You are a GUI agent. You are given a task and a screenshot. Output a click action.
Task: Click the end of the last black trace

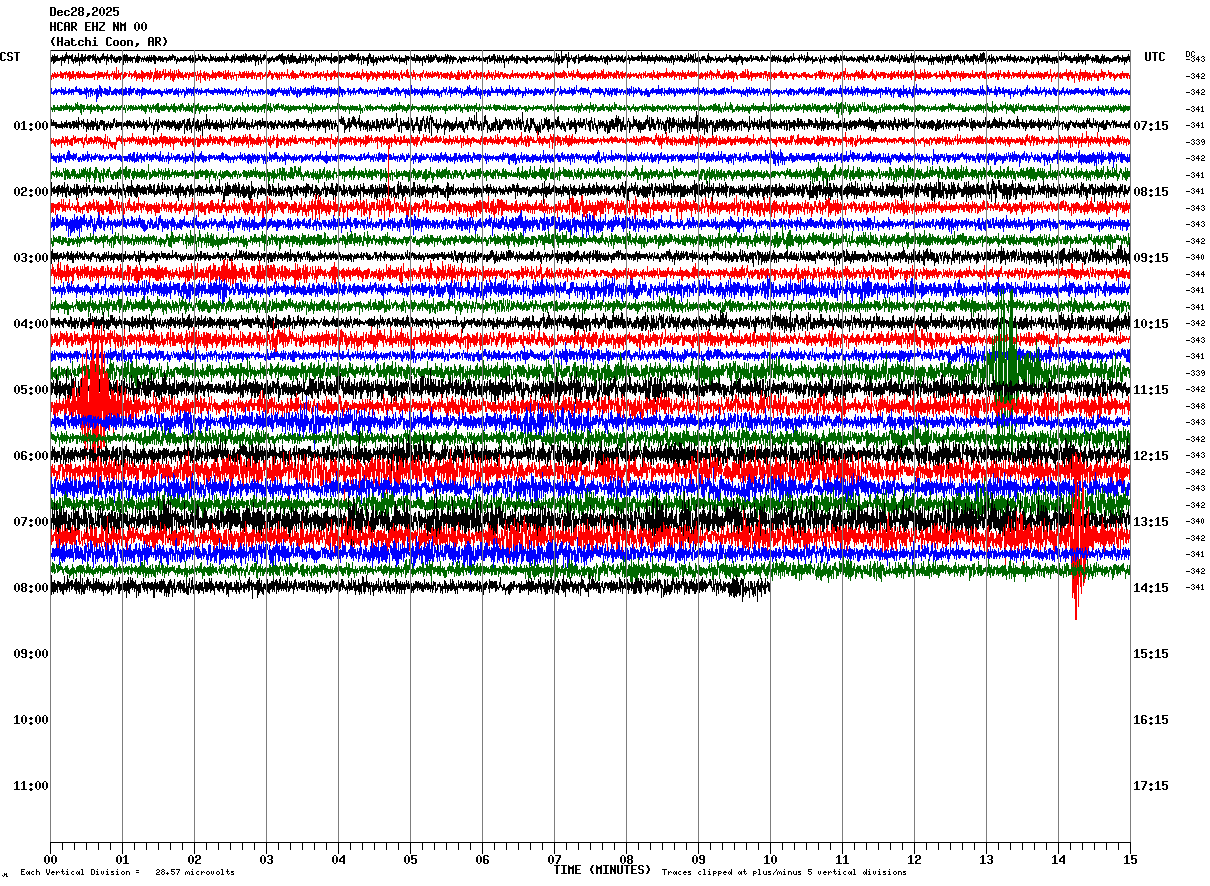(767, 588)
